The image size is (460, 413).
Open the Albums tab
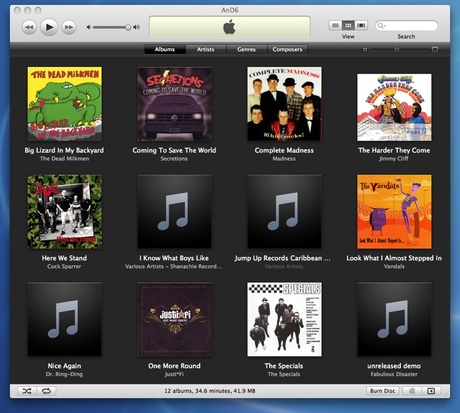pos(165,49)
